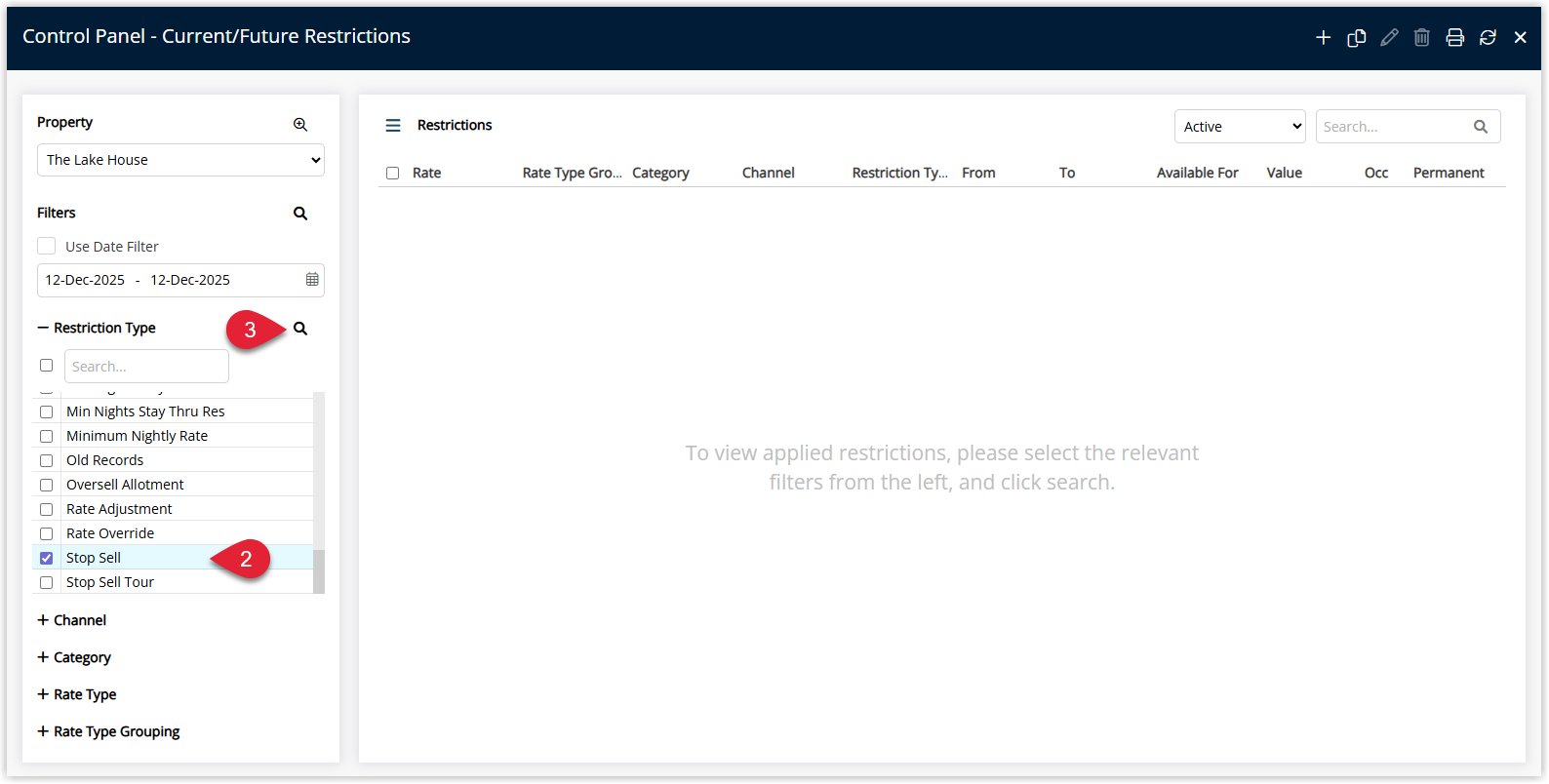Click the Old Records list row text
Screen dimensions: 1549x784
[104, 460]
